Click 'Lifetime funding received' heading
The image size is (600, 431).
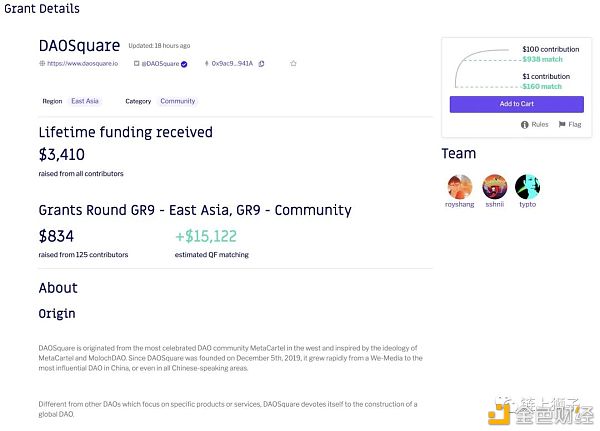click(x=126, y=132)
